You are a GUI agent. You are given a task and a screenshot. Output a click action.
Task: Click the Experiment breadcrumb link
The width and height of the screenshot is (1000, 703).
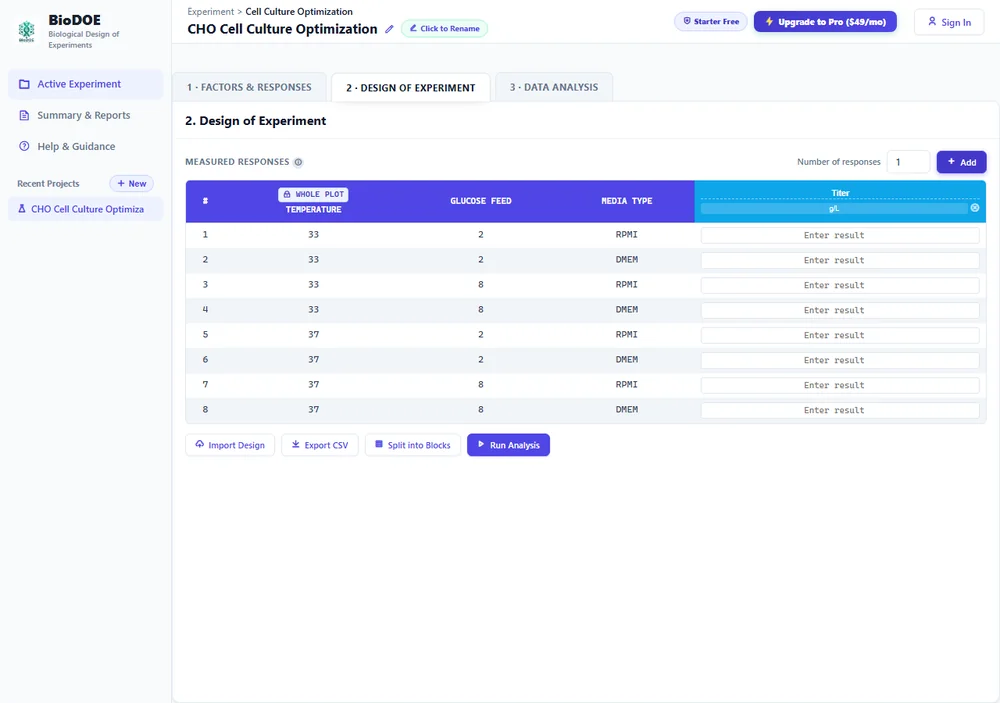pyautogui.click(x=210, y=11)
